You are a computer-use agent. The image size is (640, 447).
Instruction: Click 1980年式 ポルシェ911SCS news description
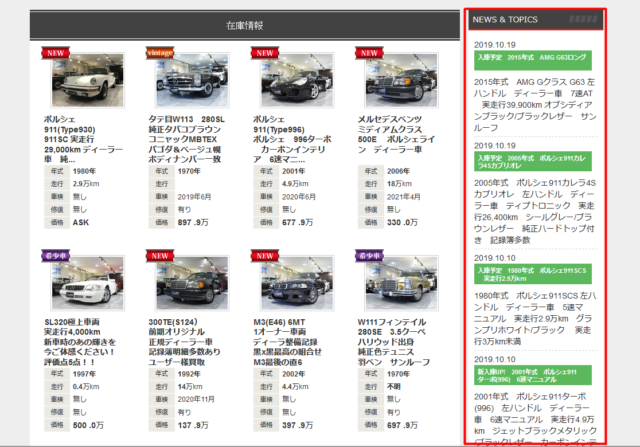pos(535,318)
